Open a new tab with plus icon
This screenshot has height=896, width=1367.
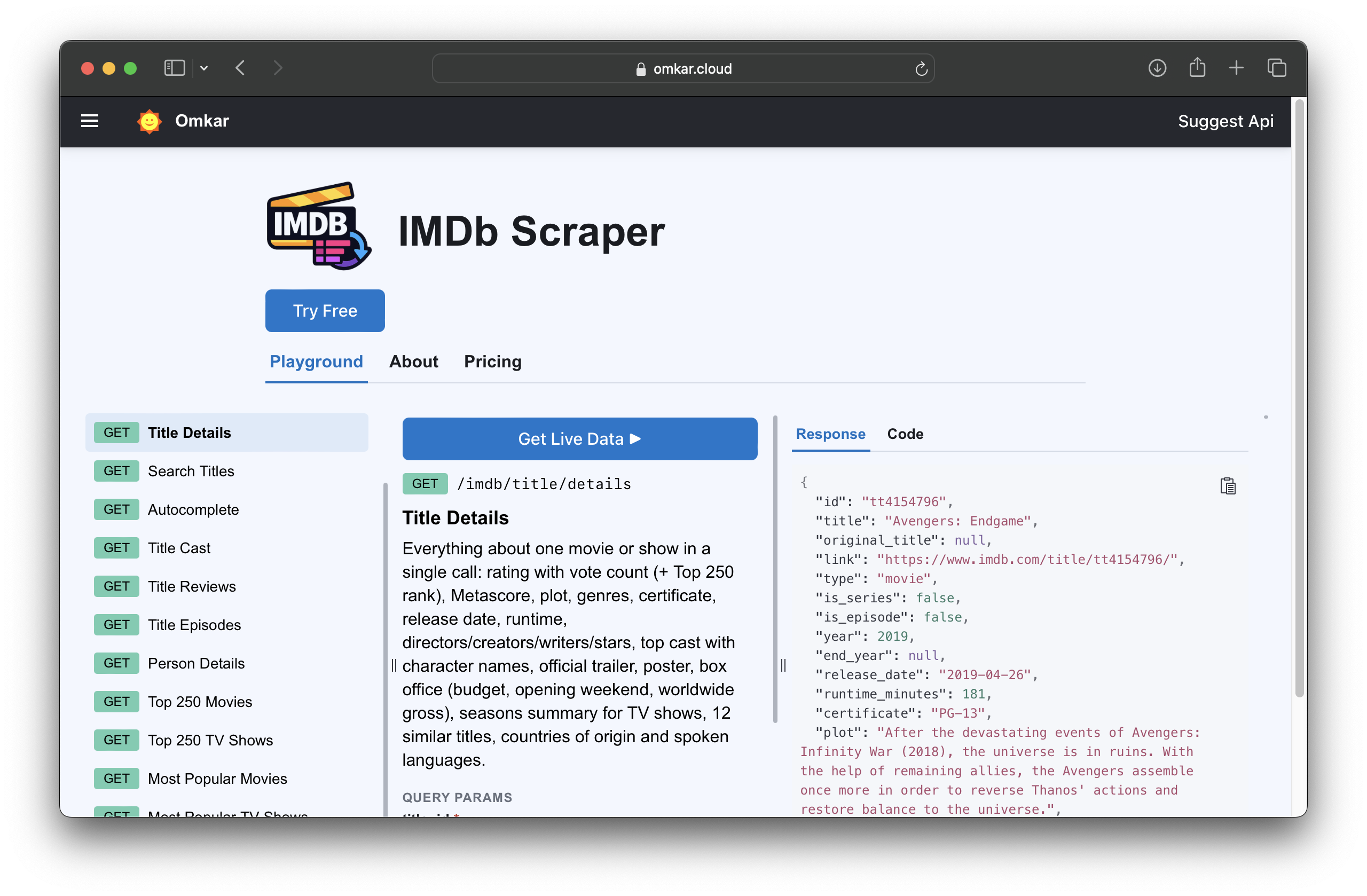(x=1236, y=68)
